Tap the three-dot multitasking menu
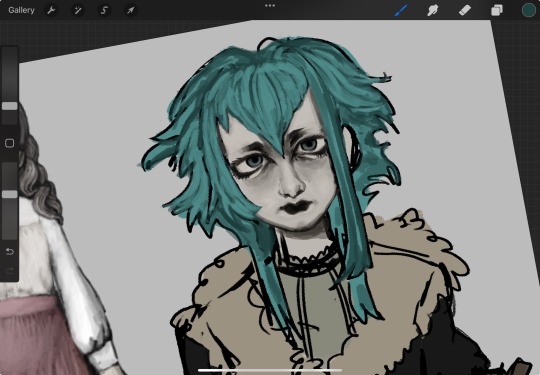The width and height of the screenshot is (540, 375). coord(270,6)
